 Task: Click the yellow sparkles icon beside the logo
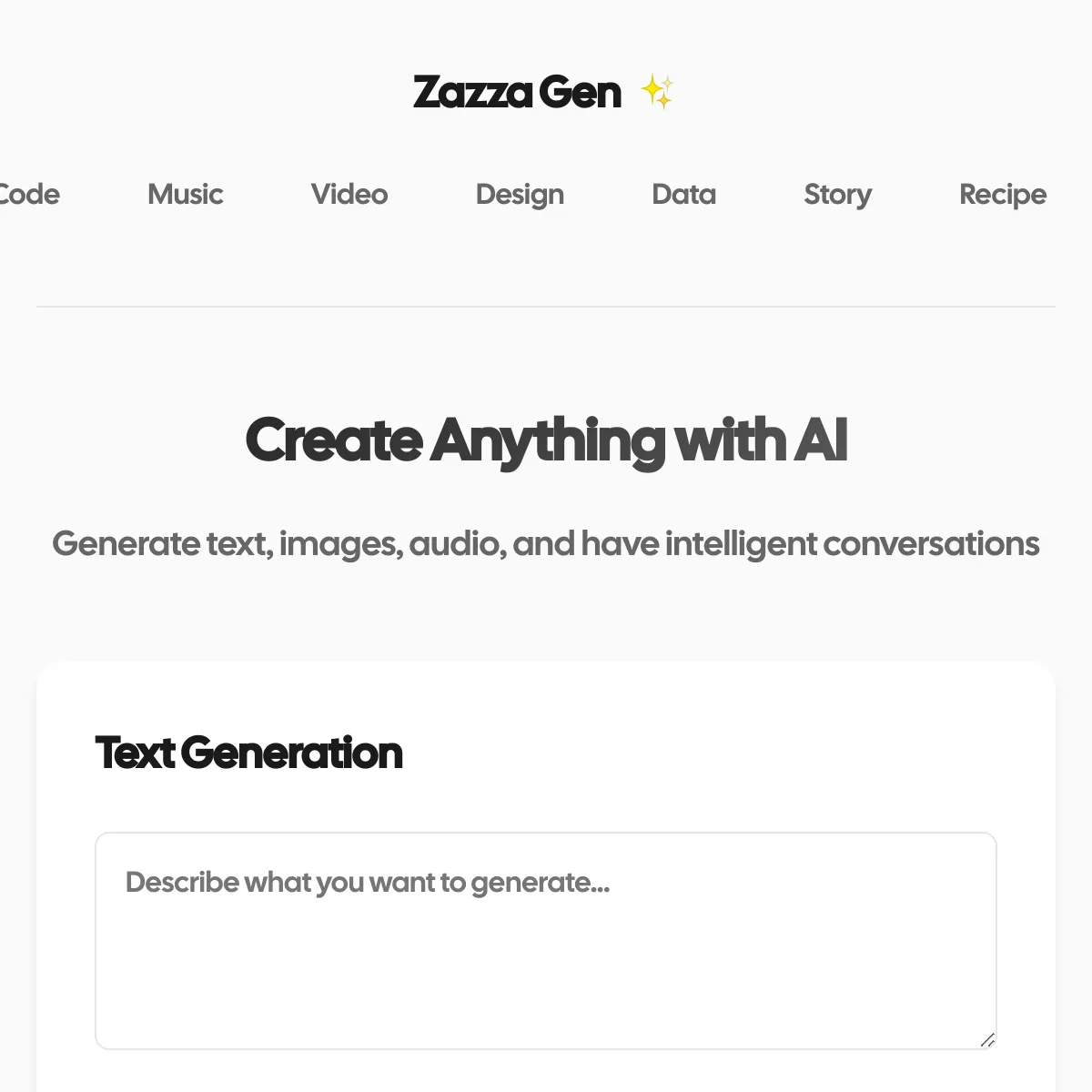[657, 92]
